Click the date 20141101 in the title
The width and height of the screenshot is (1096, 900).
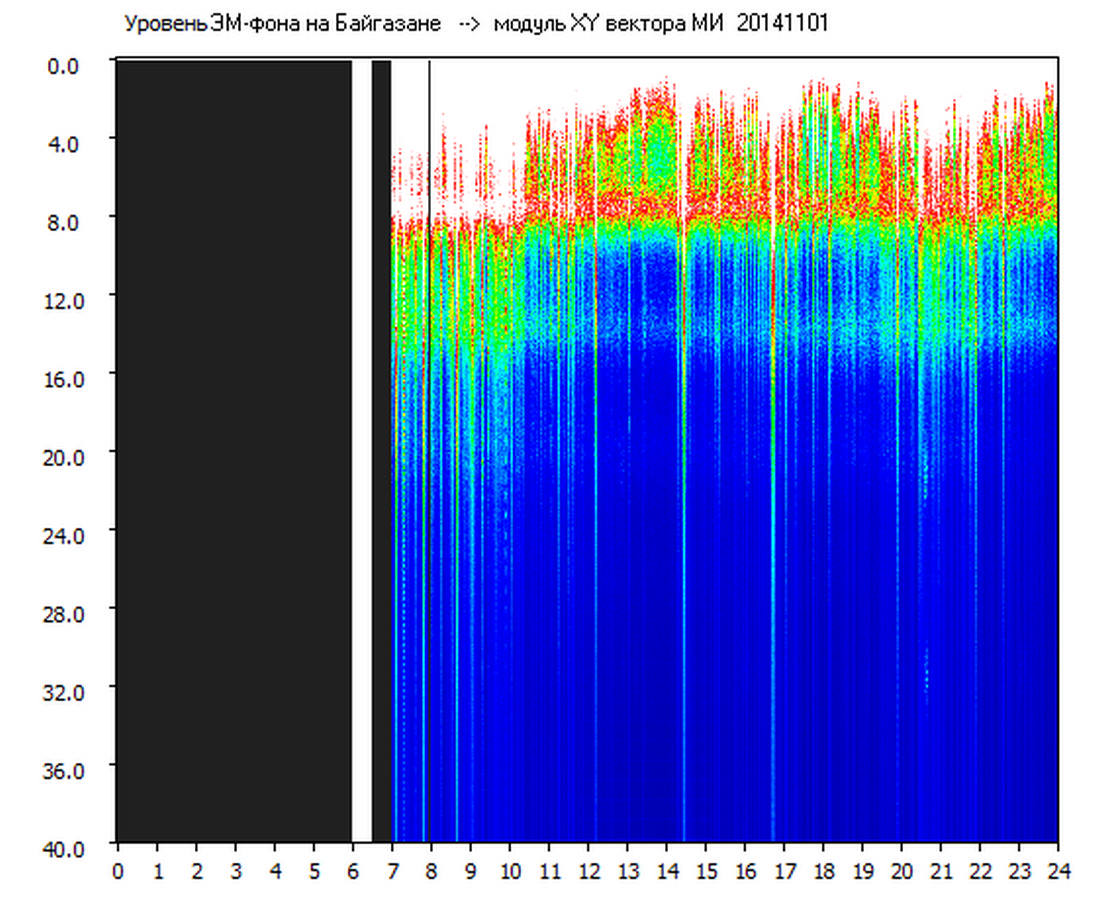pyautogui.click(x=782, y=24)
